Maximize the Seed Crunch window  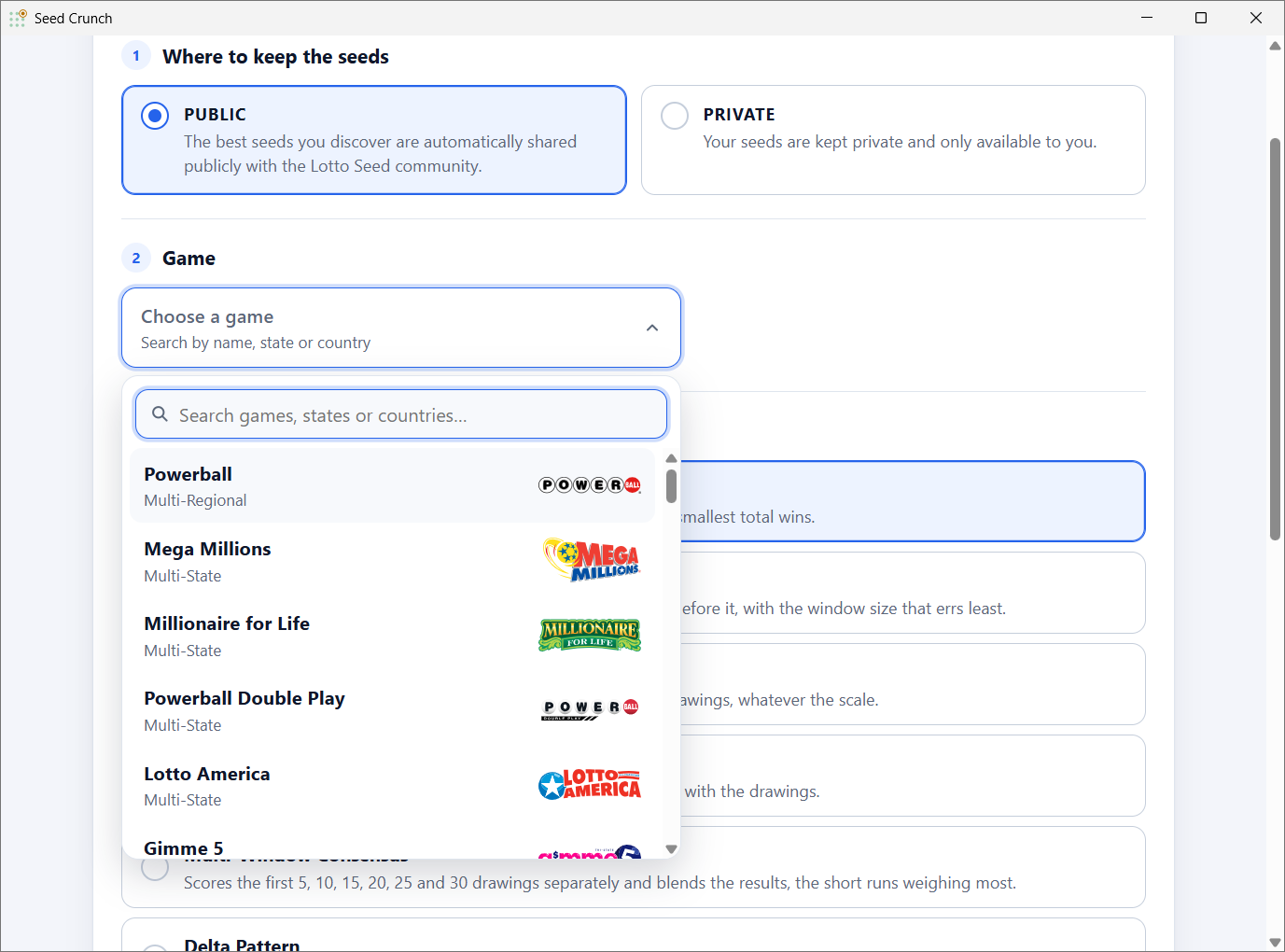coord(1201,18)
